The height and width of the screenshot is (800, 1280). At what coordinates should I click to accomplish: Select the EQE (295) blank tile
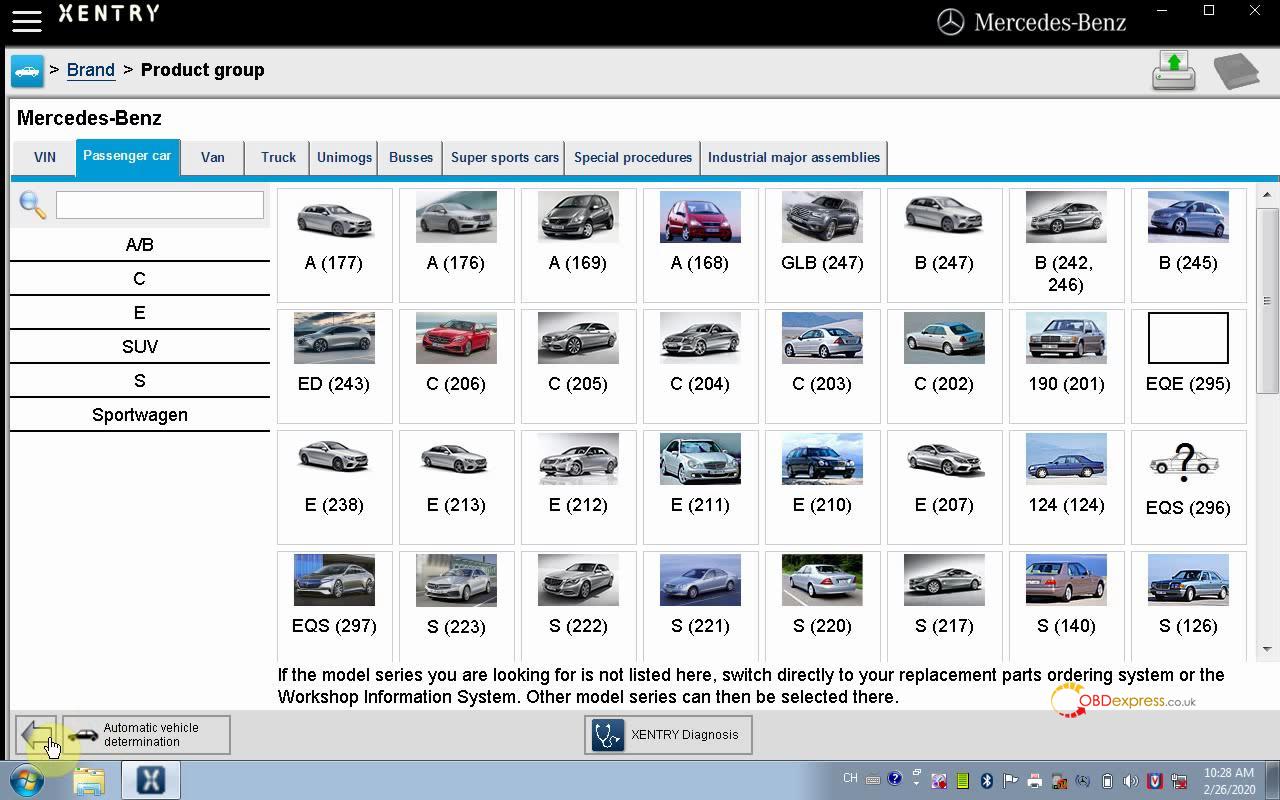point(1188,366)
